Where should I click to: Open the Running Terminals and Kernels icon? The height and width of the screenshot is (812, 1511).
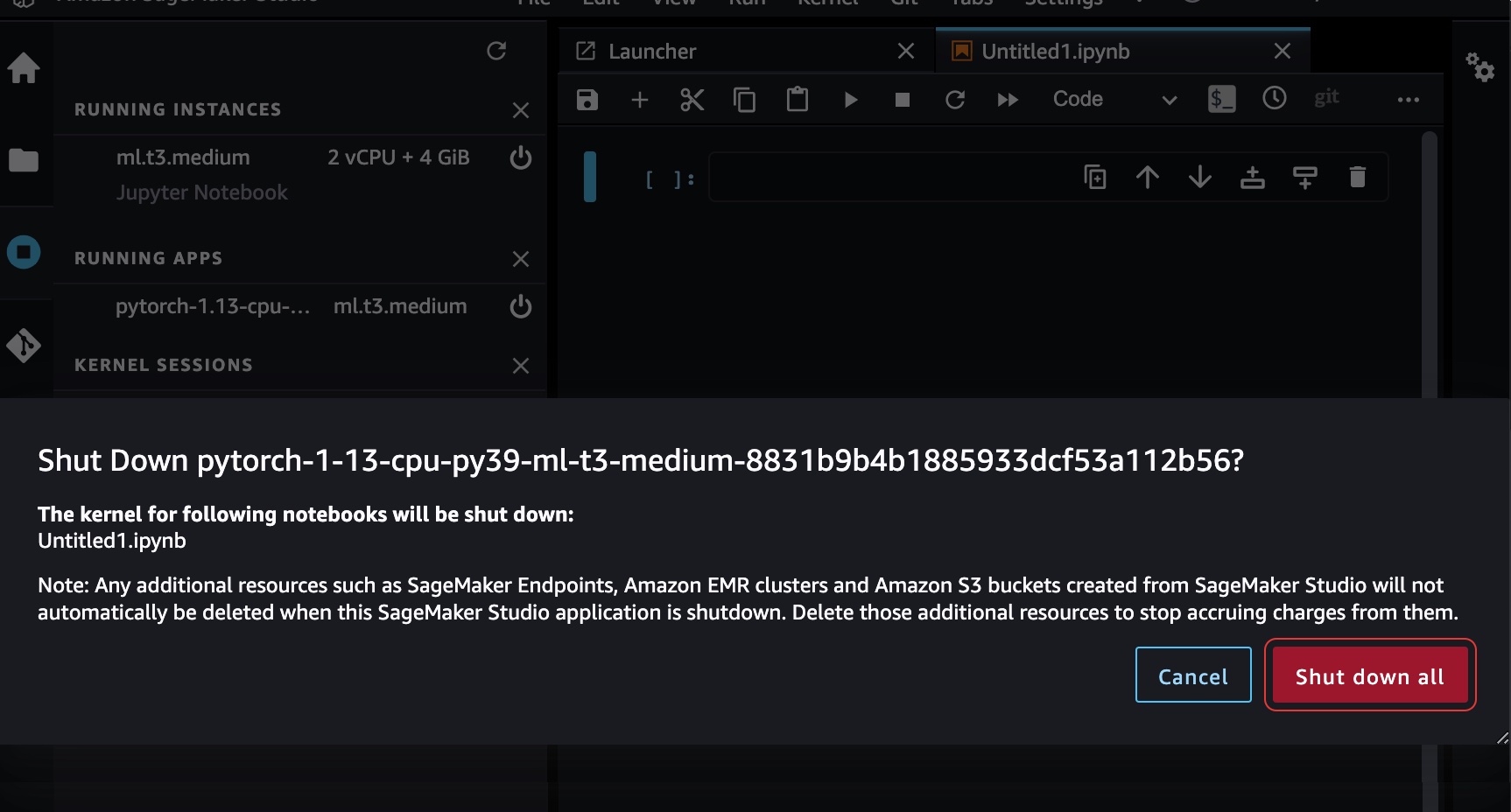click(24, 253)
